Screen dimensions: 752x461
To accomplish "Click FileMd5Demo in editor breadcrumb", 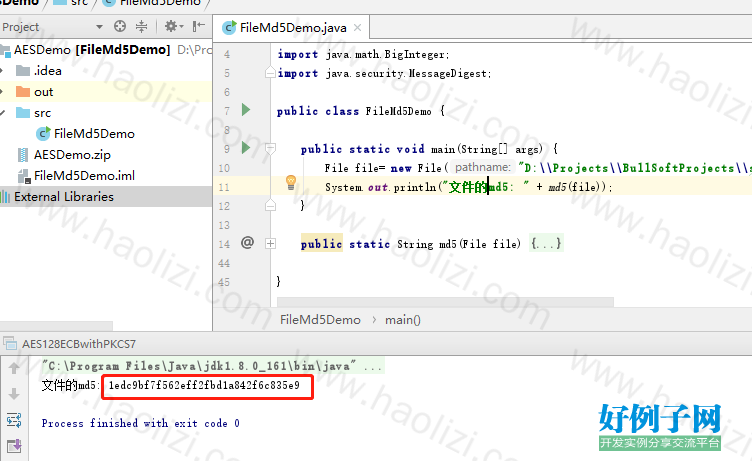I will [x=320, y=320].
